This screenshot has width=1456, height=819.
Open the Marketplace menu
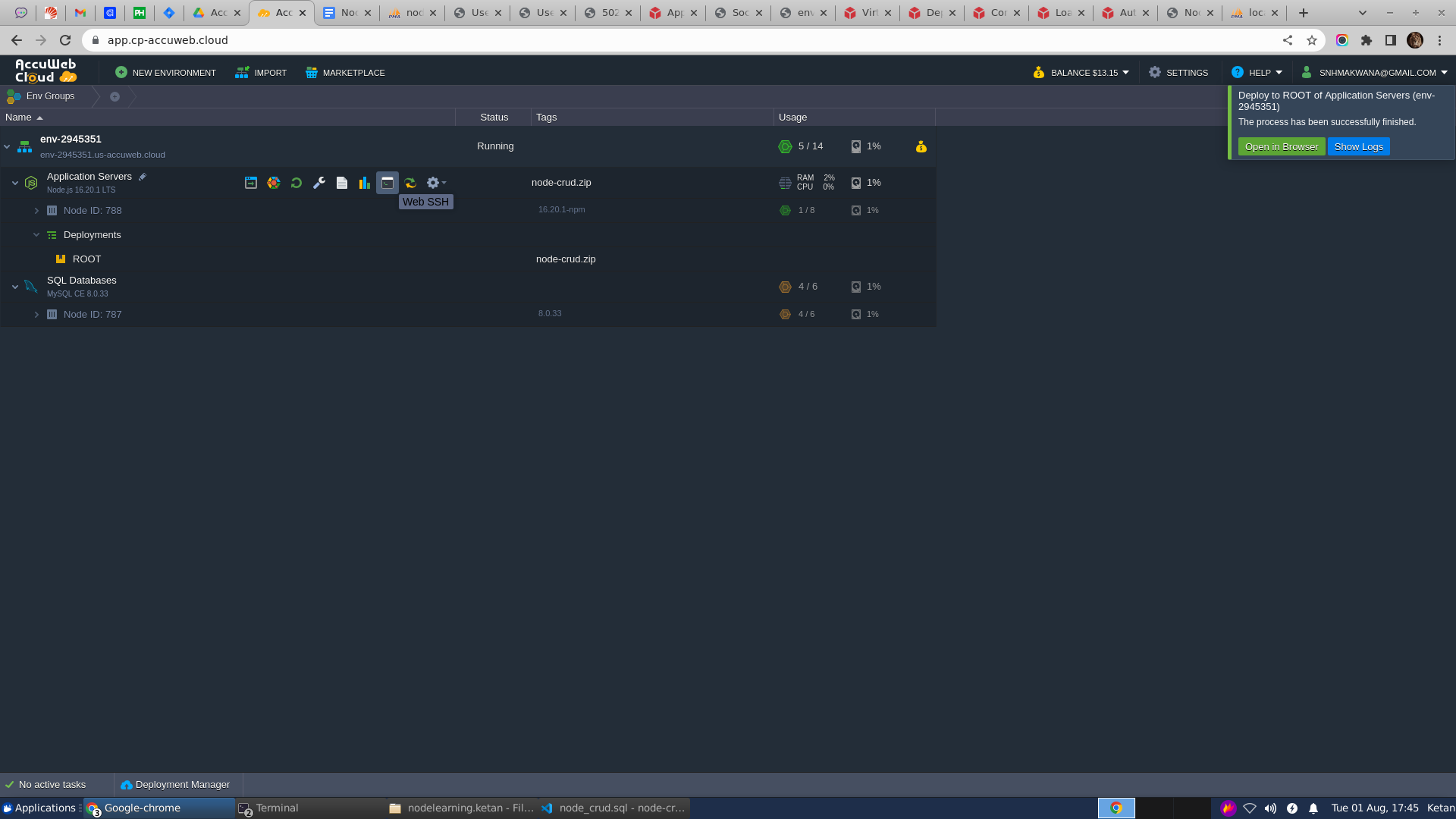(345, 73)
